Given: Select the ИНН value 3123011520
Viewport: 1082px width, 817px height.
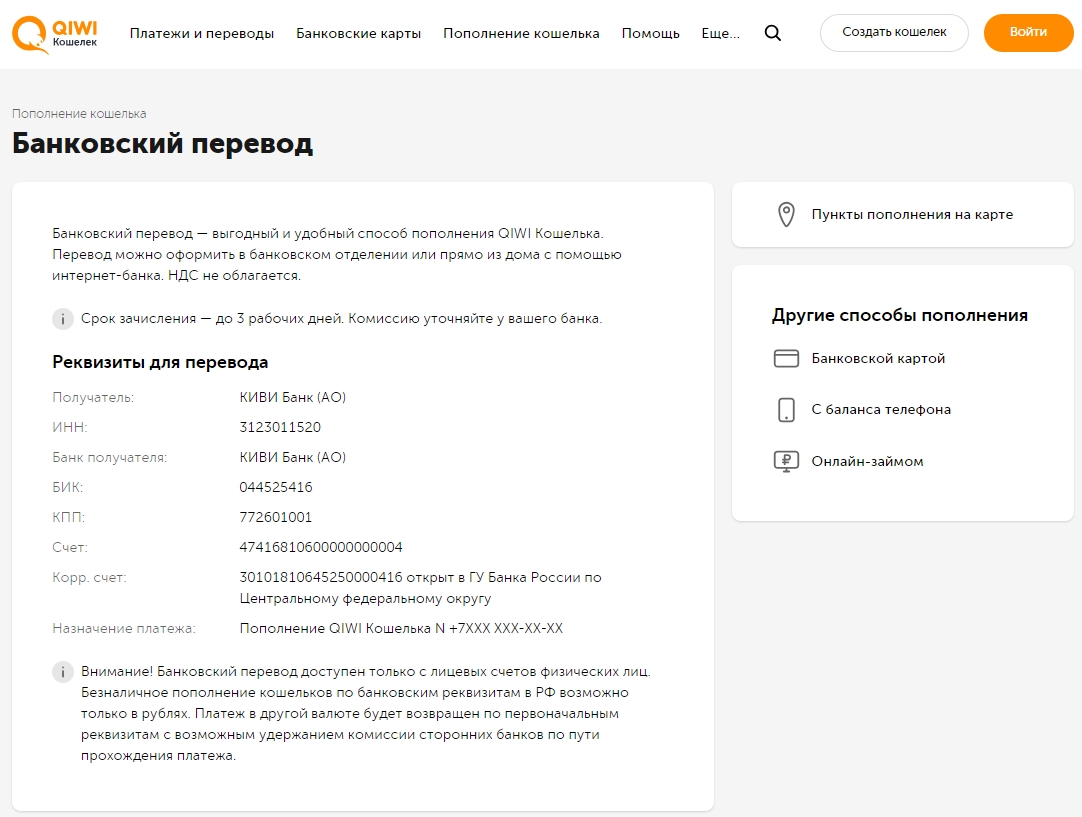Looking at the screenshot, I should pyautogui.click(x=280, y=427).
